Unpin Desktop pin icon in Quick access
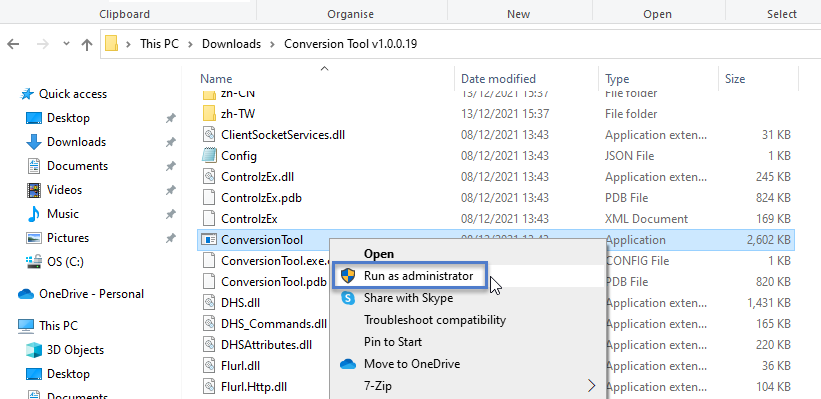The width and height of the screenshot is (821, 399). click(x=170, y=118)
